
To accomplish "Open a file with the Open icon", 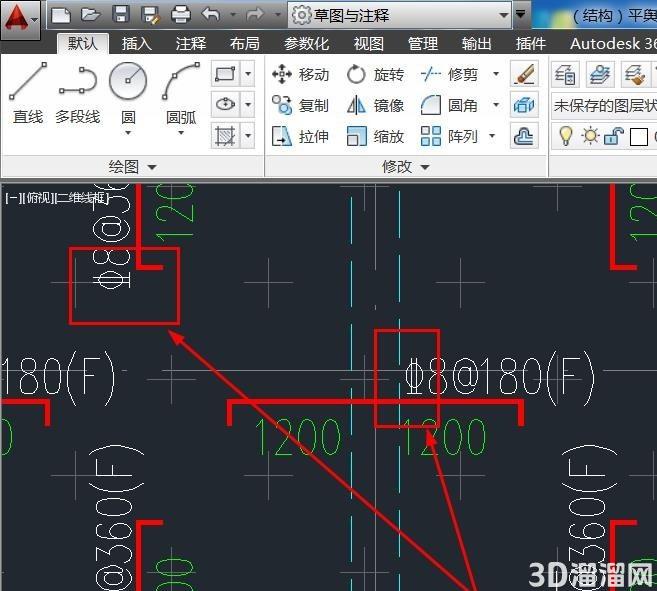I will (91, 15).
